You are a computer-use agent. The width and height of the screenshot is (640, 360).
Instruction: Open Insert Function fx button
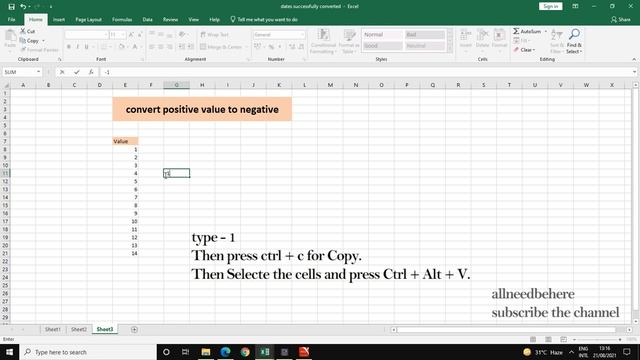pos(91,72)
